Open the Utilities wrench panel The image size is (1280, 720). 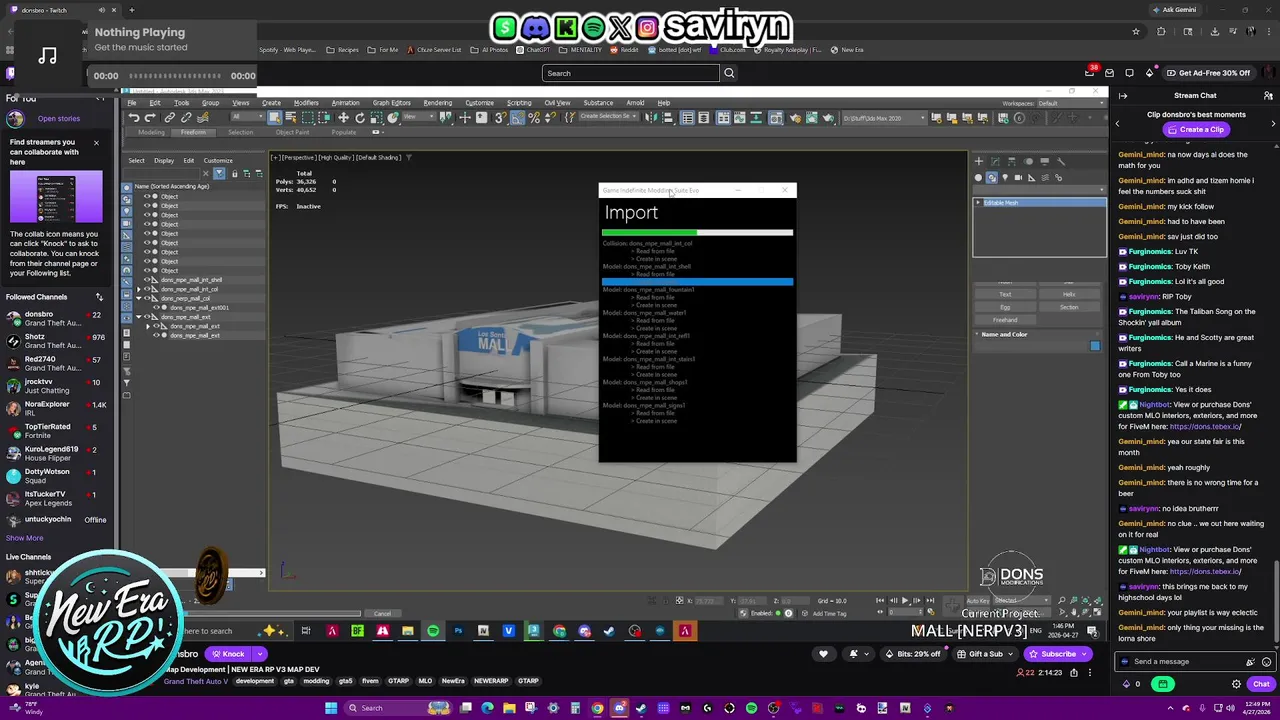click(1061, 161)
